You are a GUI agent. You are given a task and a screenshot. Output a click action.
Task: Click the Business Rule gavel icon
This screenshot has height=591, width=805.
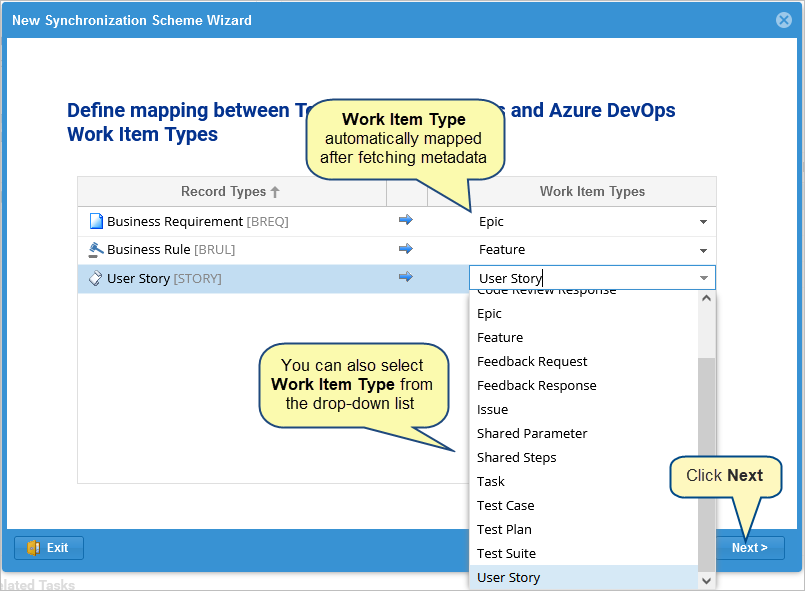(96, 250)
